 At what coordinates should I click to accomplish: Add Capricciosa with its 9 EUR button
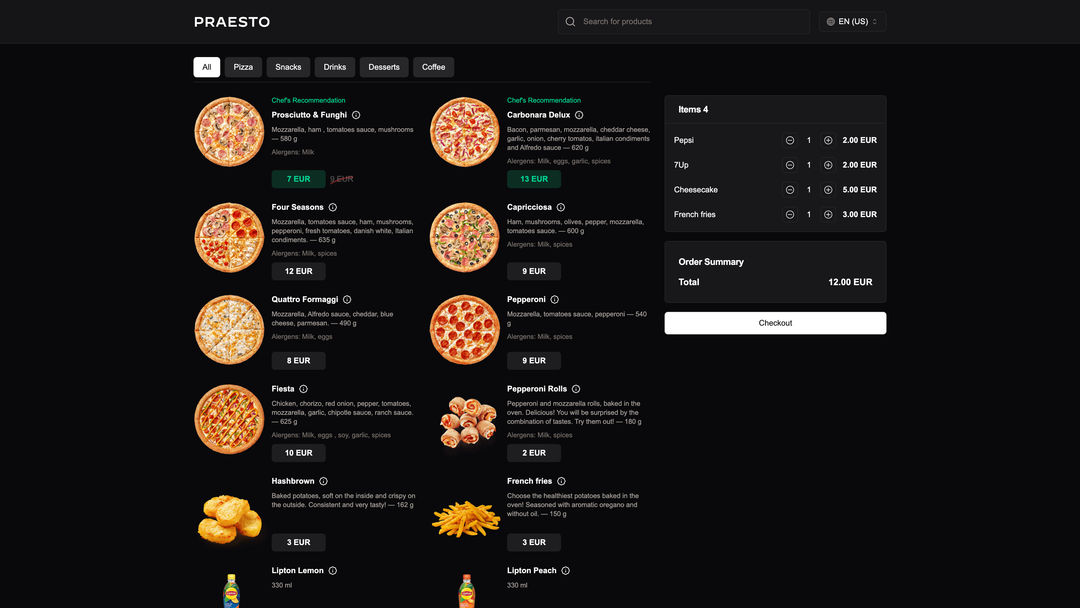click(534, 271)
